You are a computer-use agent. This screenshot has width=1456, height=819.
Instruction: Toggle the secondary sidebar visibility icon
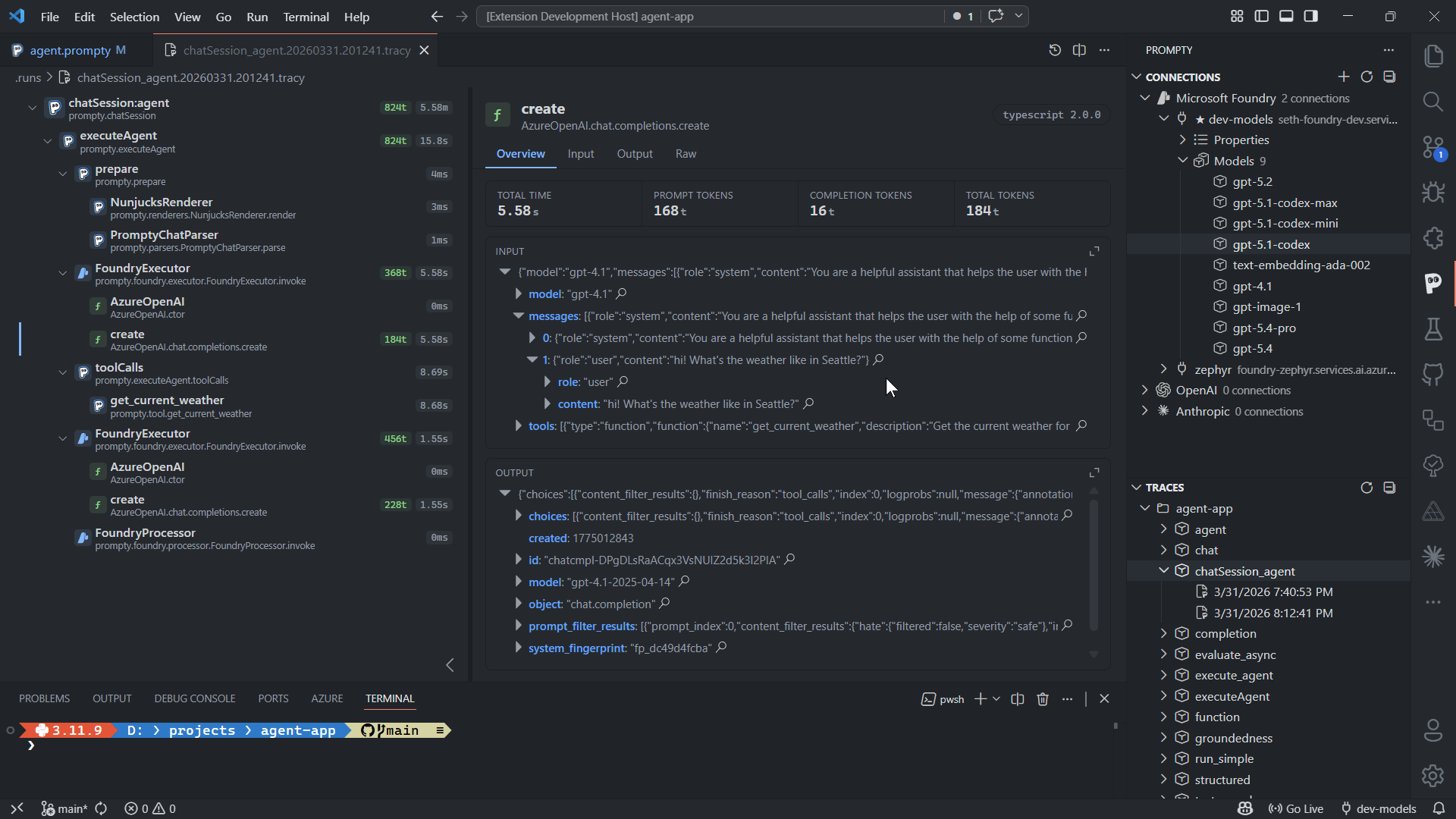(x=1311, y=16)
